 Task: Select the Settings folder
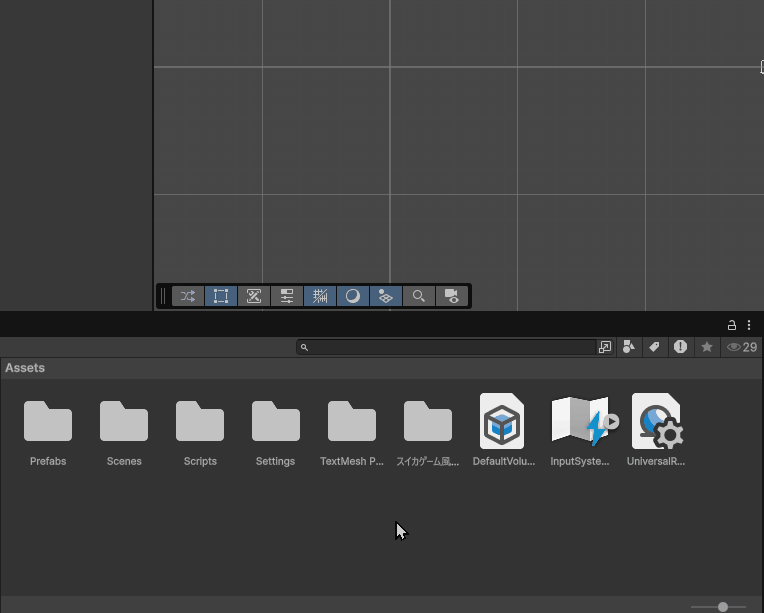[276, 421]
